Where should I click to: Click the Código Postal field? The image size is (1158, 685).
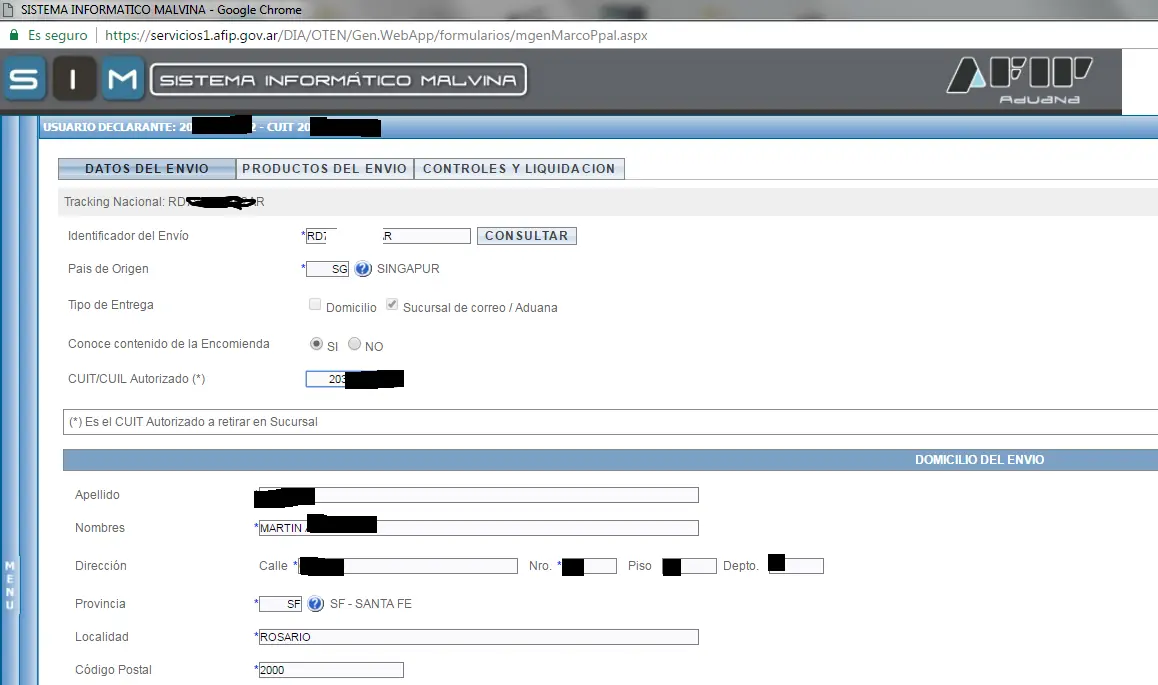(331, 670)
